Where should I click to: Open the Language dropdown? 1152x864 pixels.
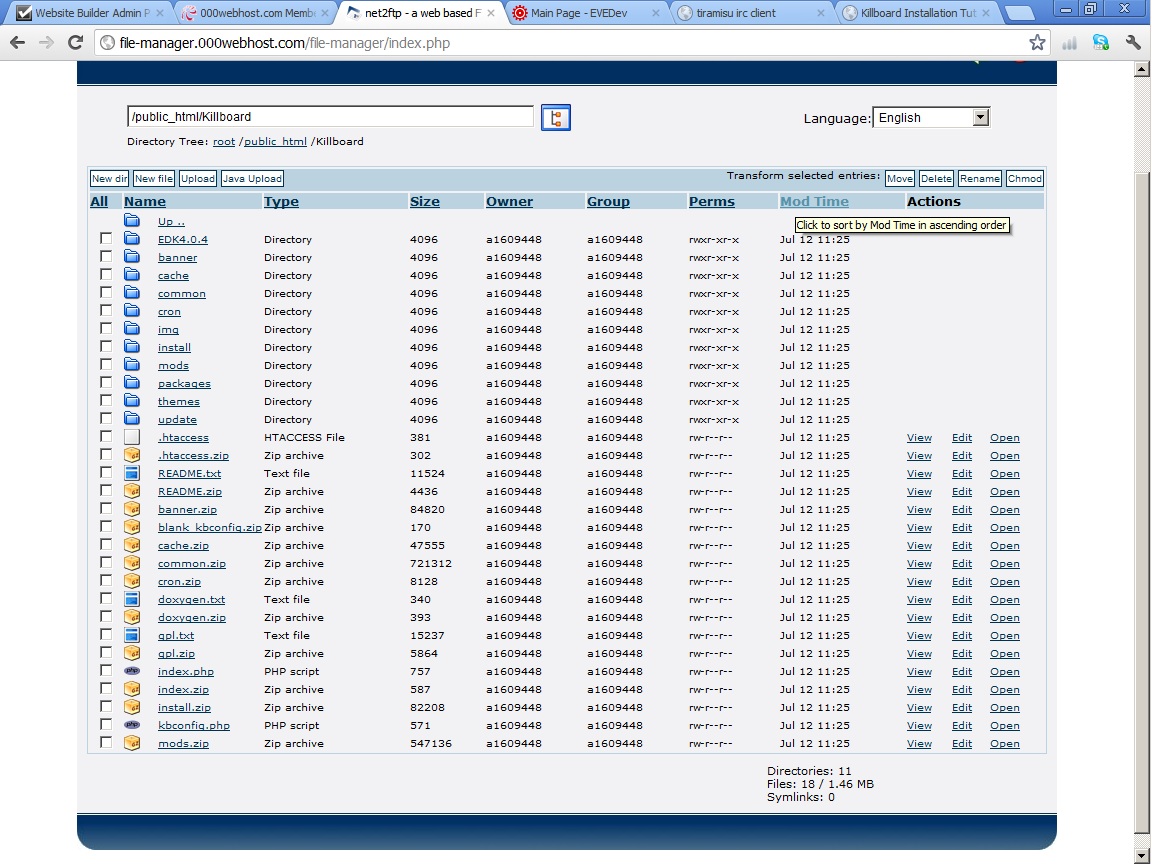[931, 118]
